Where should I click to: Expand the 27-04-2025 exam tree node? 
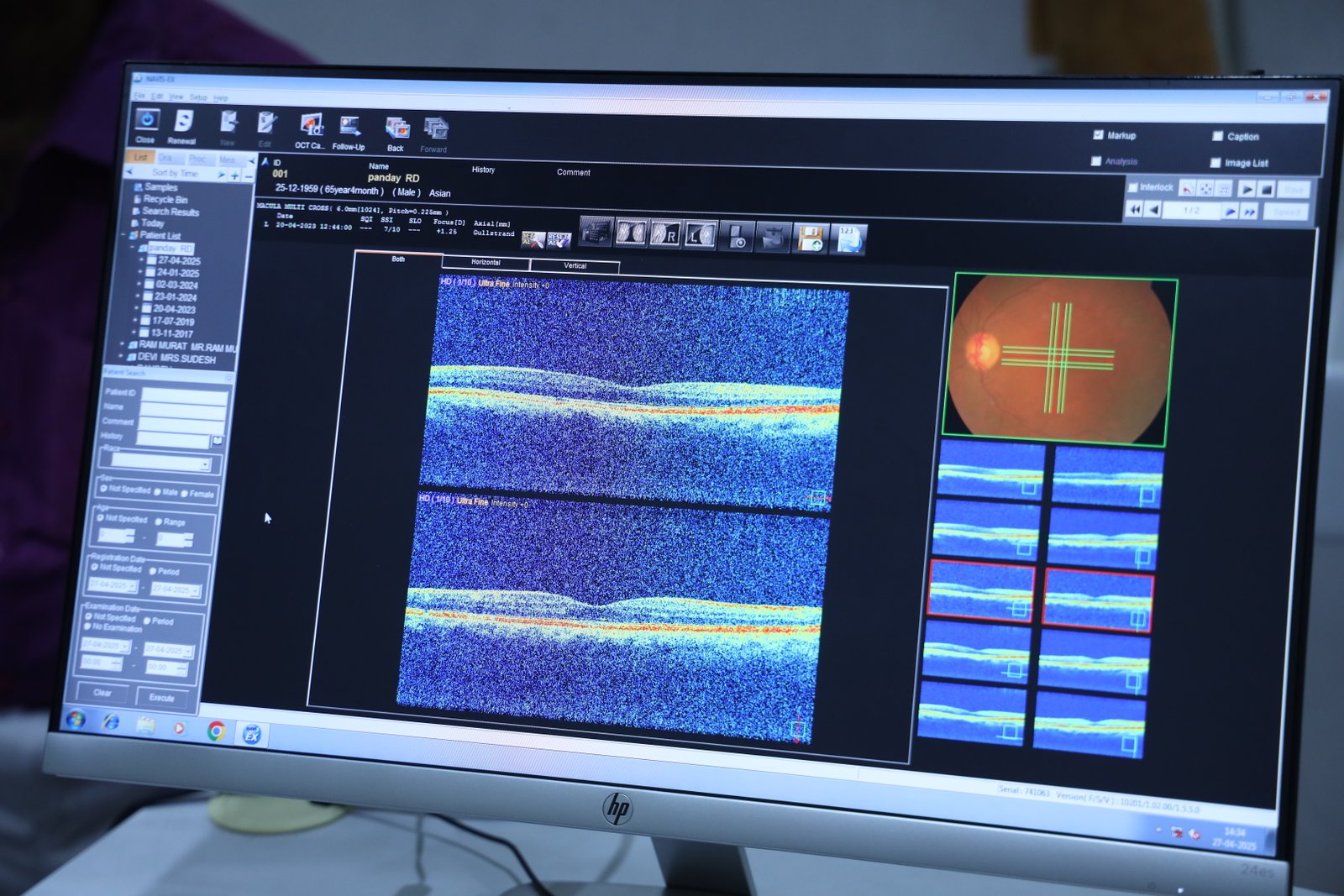tap(142, 260)
